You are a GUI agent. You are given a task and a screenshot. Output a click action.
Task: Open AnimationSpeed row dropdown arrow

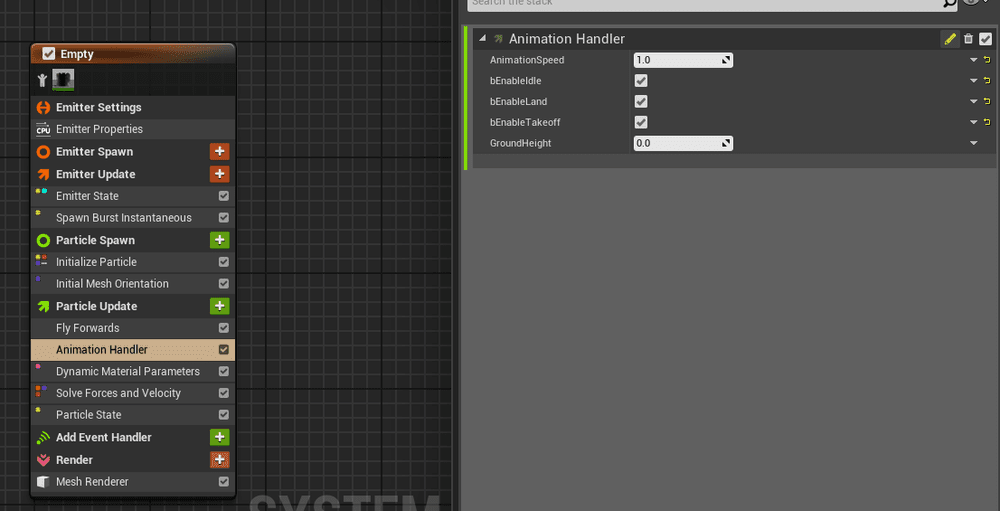tap(973, 61)
